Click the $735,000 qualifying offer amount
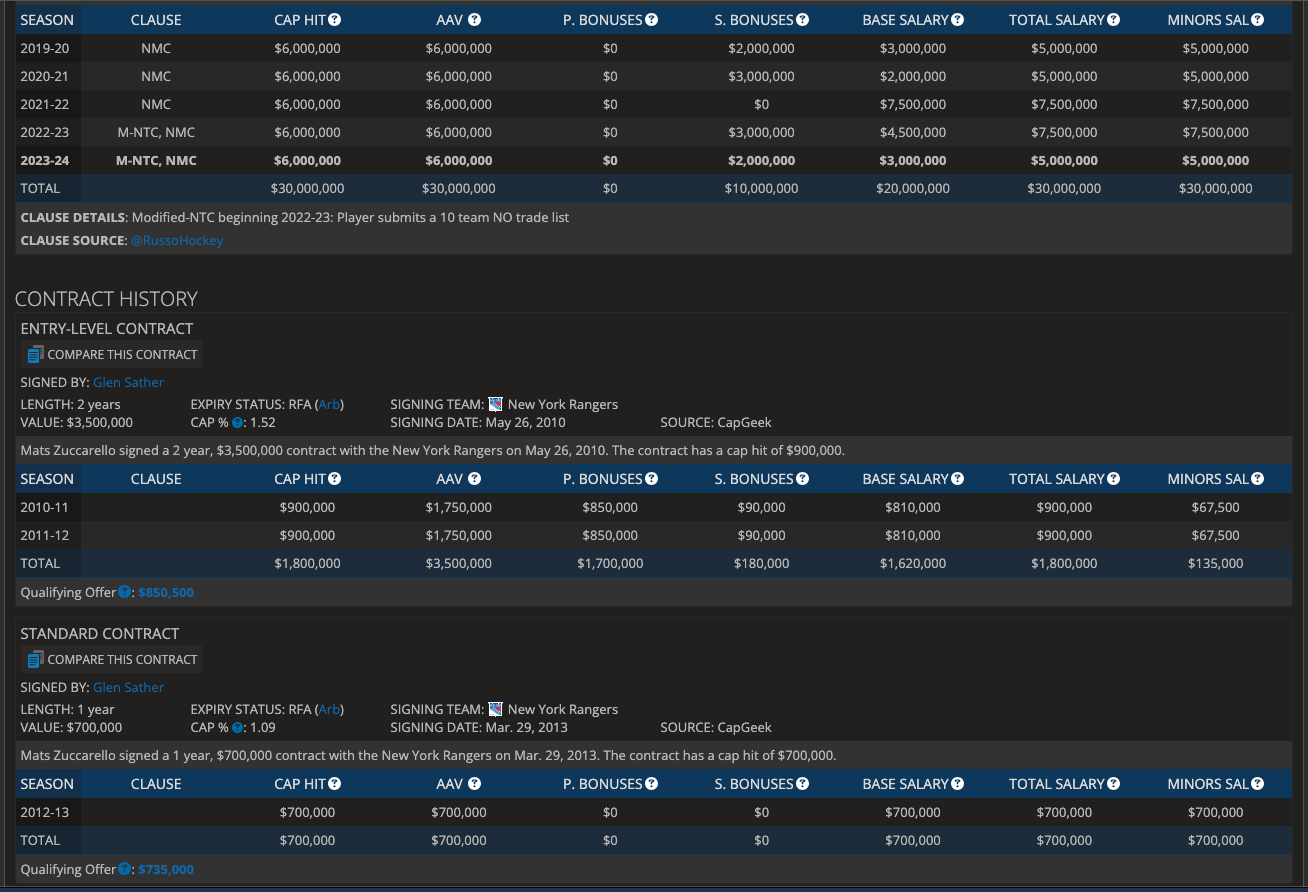1308x892 pixels. pyautogui.click(x=166, y=869)
